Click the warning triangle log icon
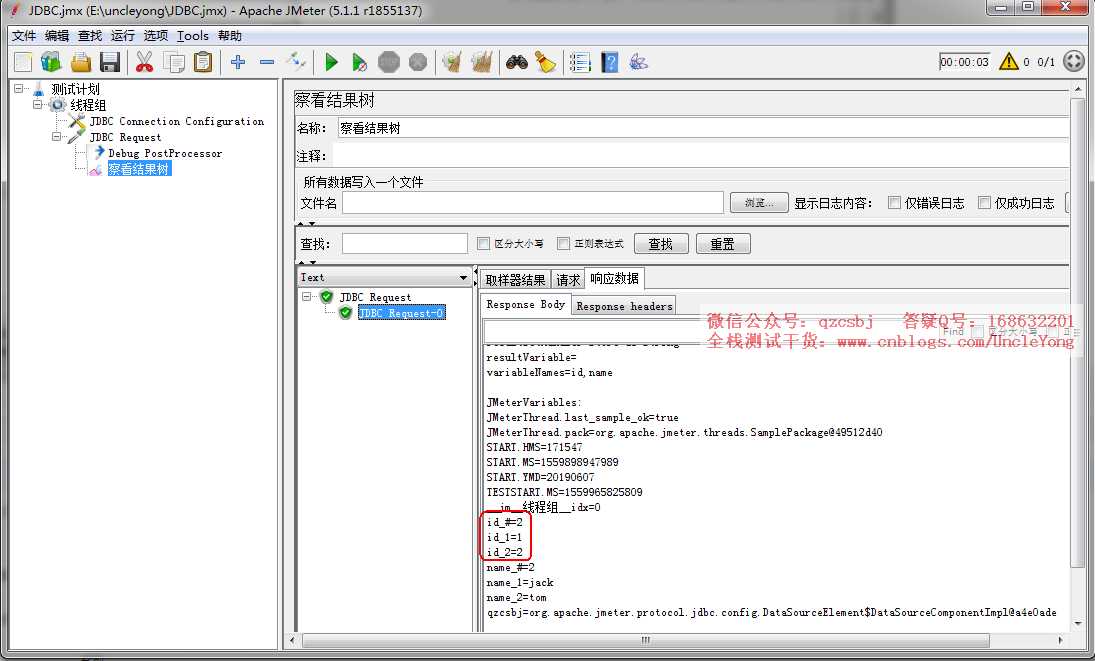The height and width of the screenshot is (661, 1095). tap(1008, 61)
